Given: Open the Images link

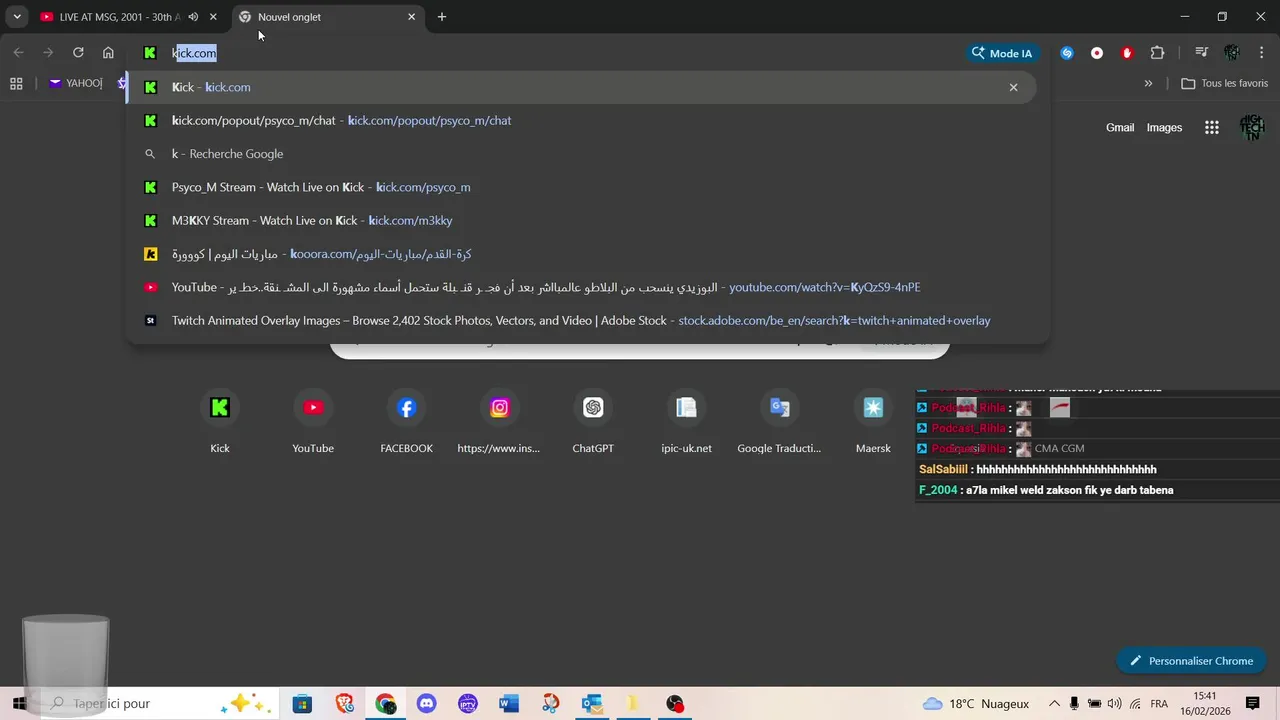Looking at the screenshot, I should 1164,128.
